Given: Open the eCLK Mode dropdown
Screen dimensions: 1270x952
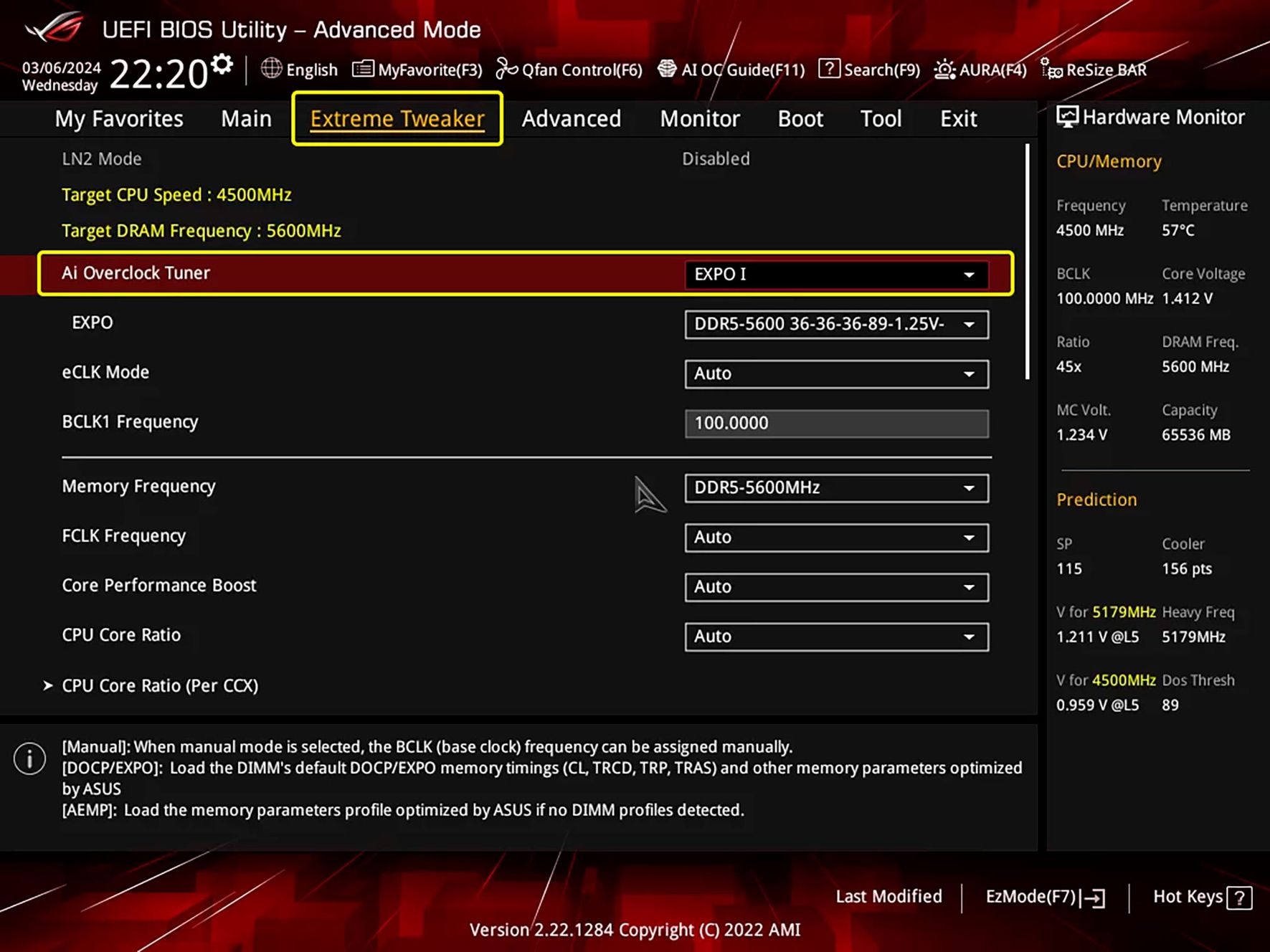Looking at the screenshot, I should [836, 373].
